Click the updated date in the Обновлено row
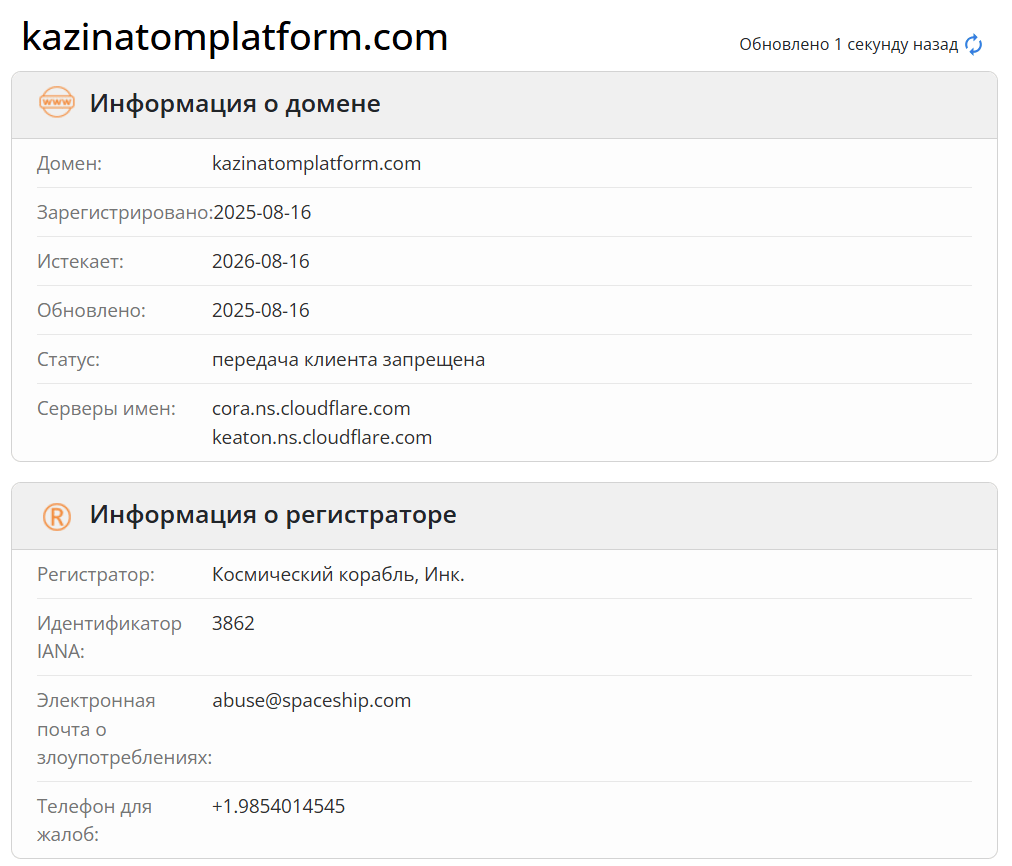This screenshot has height=866, width=1012. [261, 310]
